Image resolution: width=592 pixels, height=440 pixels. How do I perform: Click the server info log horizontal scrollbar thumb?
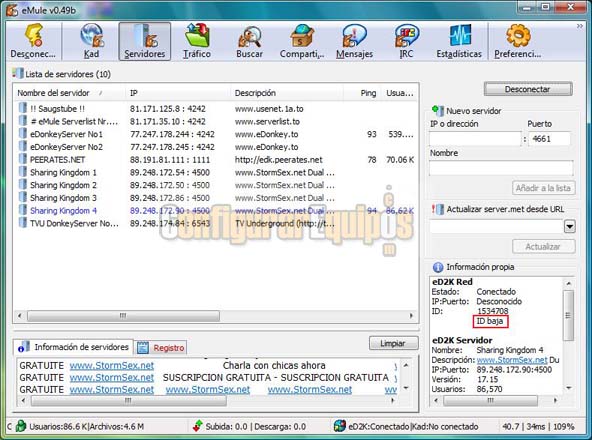pyautogui.click(x=128, y=401)
